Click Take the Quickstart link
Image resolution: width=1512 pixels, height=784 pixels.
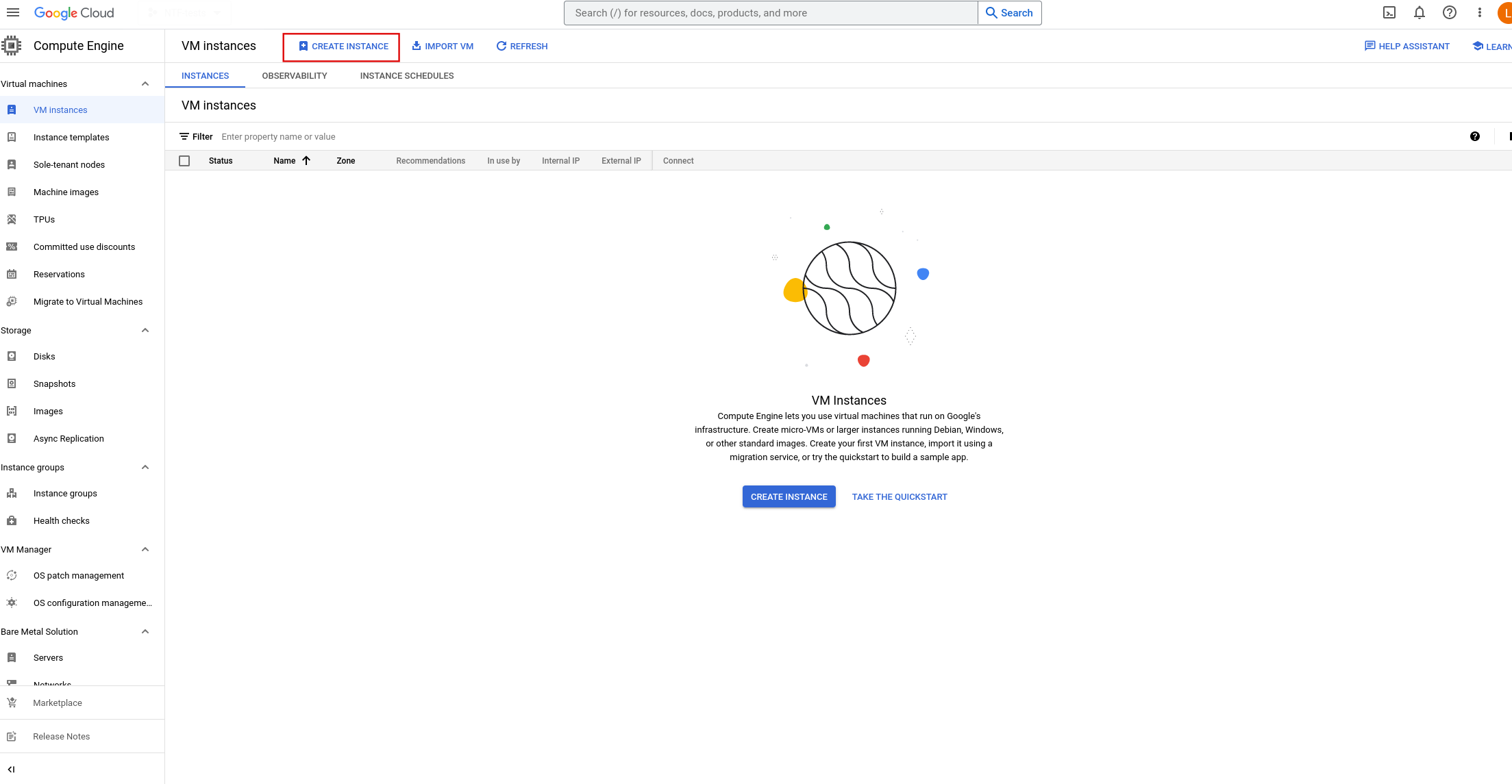click(900, 496)
